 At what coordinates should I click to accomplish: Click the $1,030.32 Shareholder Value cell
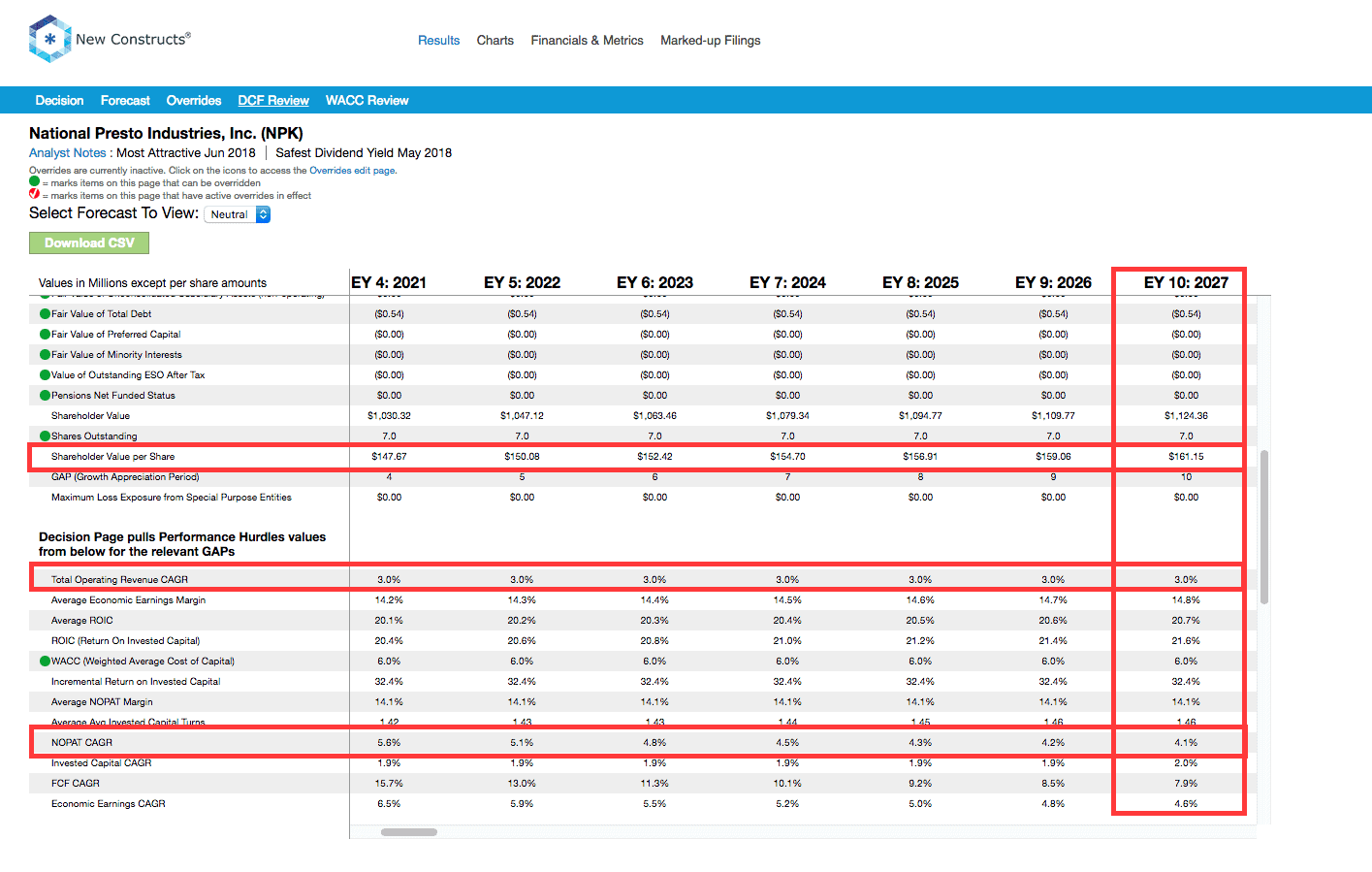click(389, 415)
